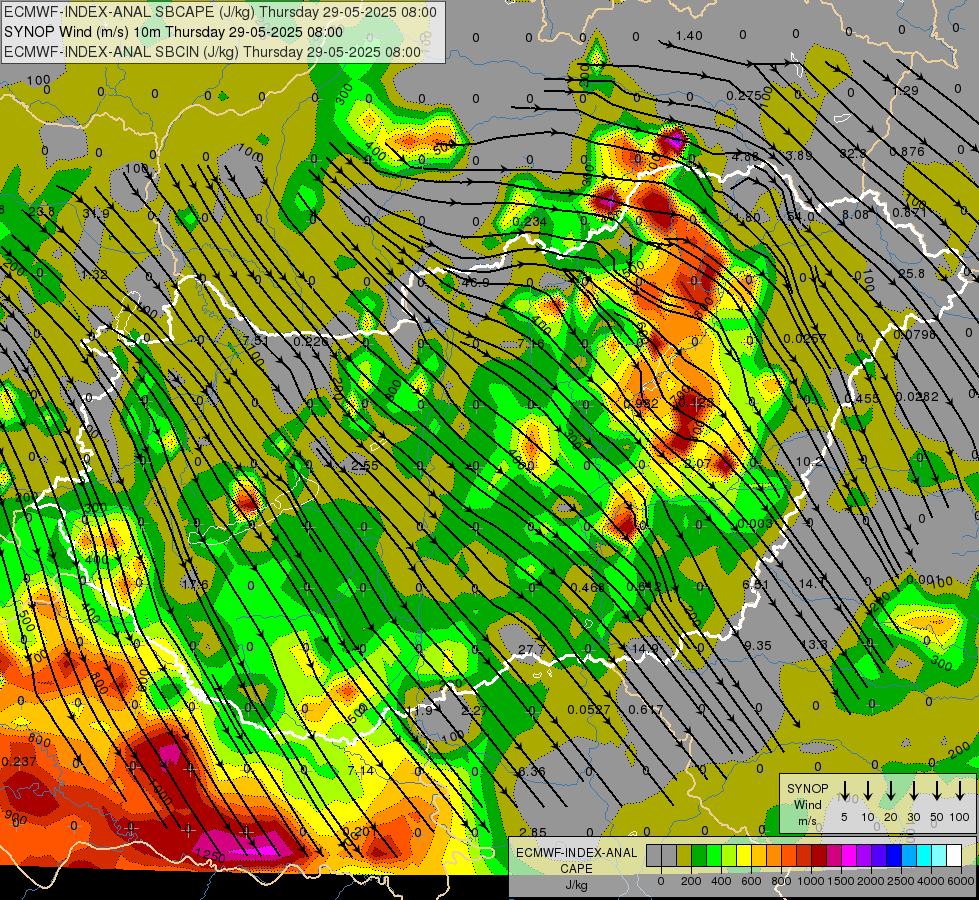The image size is (979, 900).
Task: Click the map value 7.51
Action: tap(256, 340)
